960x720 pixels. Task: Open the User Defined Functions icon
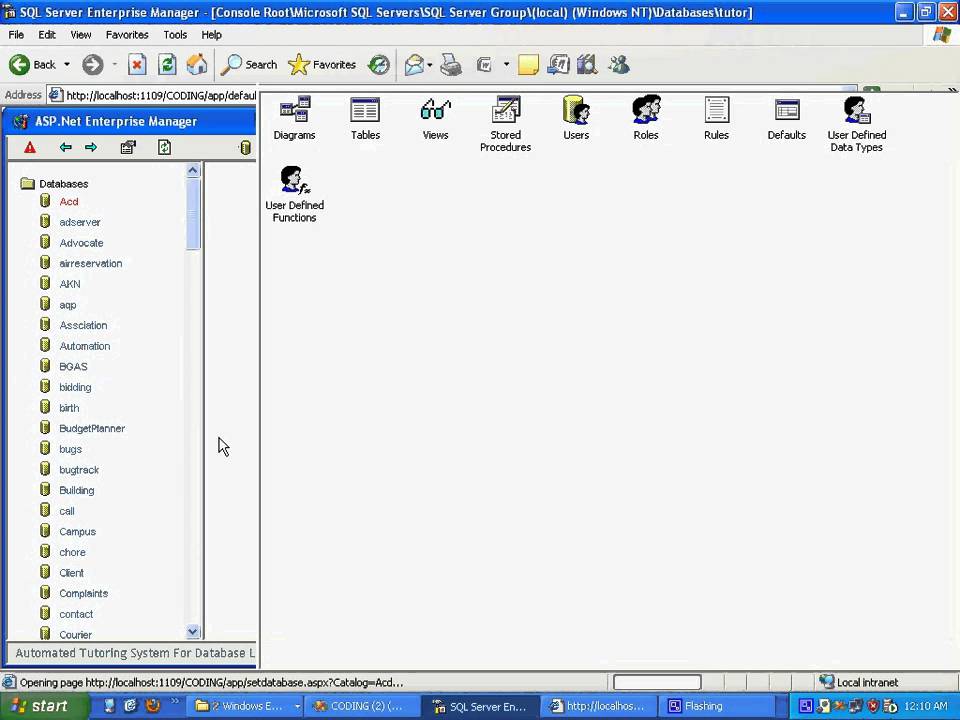[x=294, y=194]
